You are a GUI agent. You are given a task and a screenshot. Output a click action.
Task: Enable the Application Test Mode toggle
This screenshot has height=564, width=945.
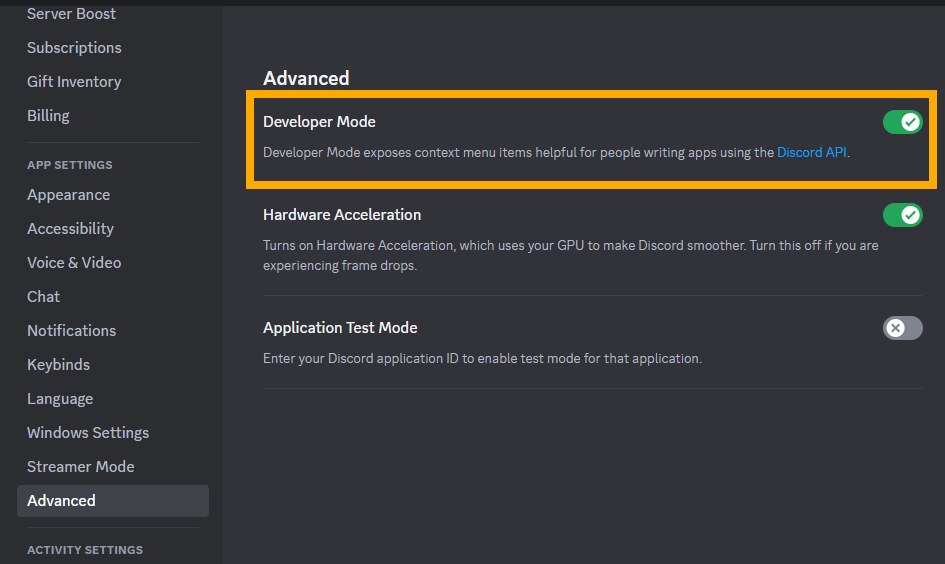tap(902, 328)
